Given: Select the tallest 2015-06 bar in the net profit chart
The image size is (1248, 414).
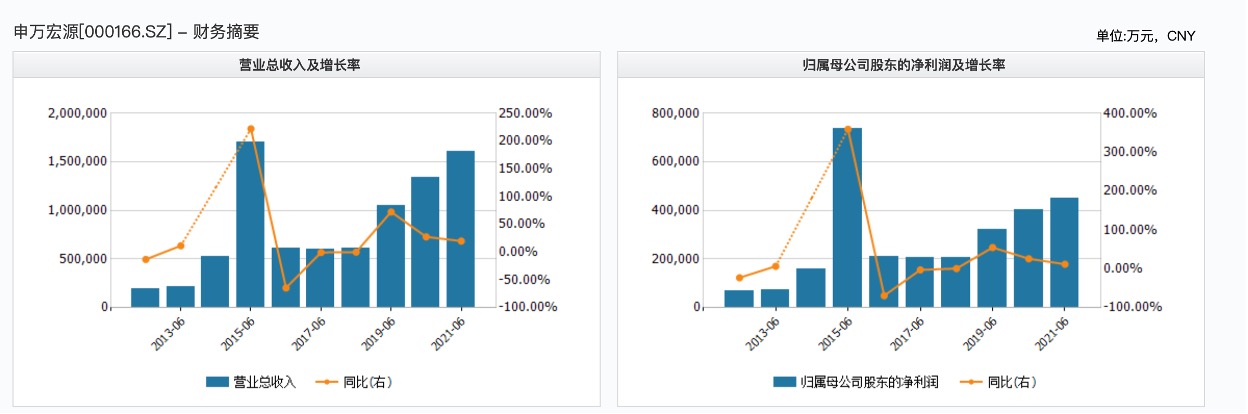Looking at the screenshot, I should point(847,217).
